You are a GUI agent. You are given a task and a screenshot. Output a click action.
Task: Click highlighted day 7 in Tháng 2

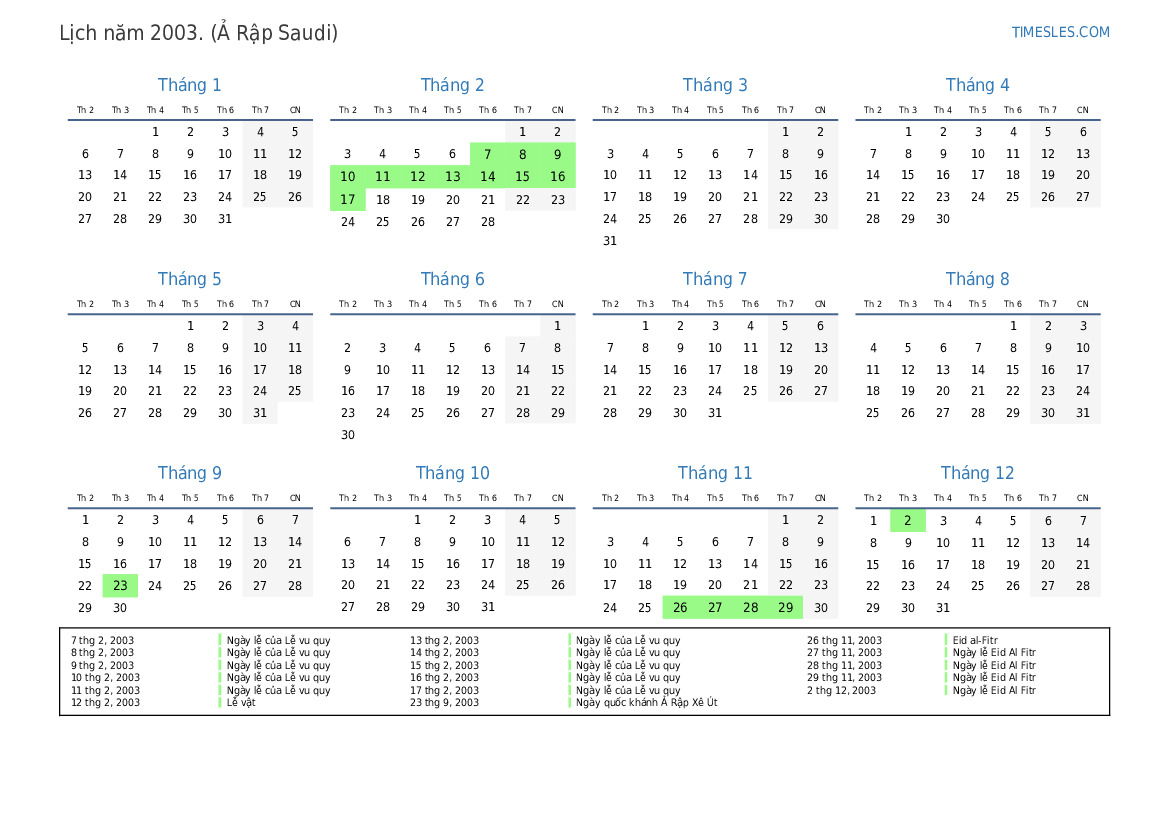click(x=487, y=154)
